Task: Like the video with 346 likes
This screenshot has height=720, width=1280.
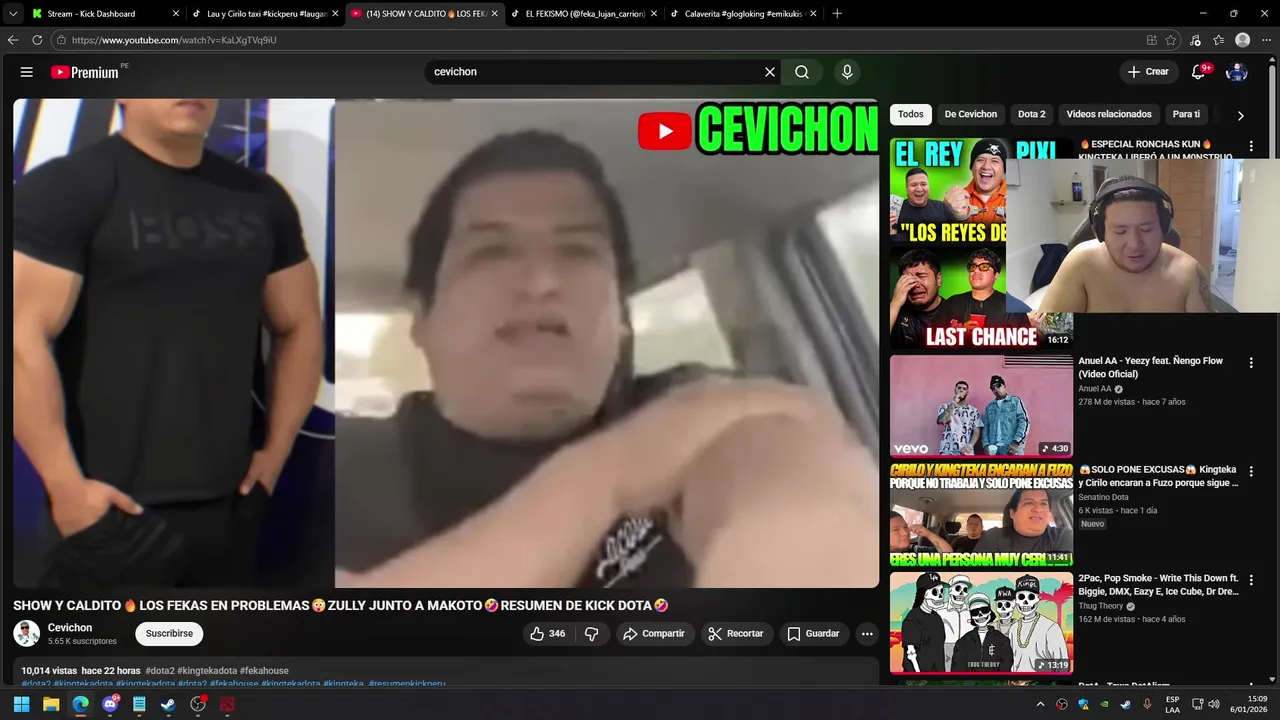Action: point(547,633)
